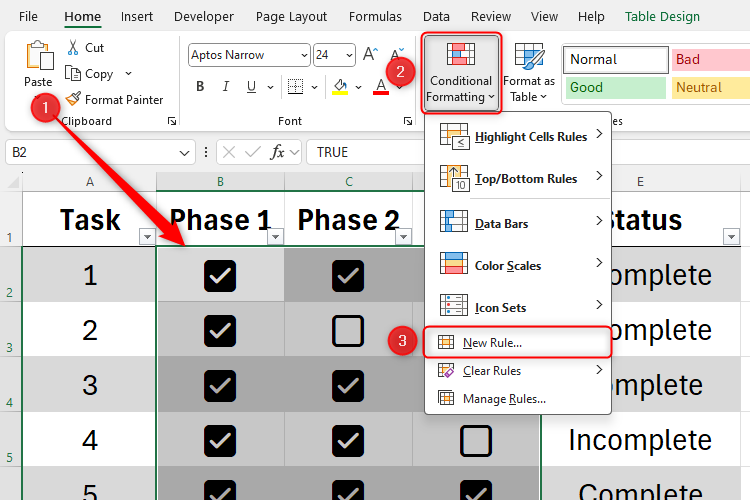Image resolution: width=750 pixels, height=500 pixels.
Task: Uncheck Phase 1 checkbox for Task 3
Action: click(220, 386)
